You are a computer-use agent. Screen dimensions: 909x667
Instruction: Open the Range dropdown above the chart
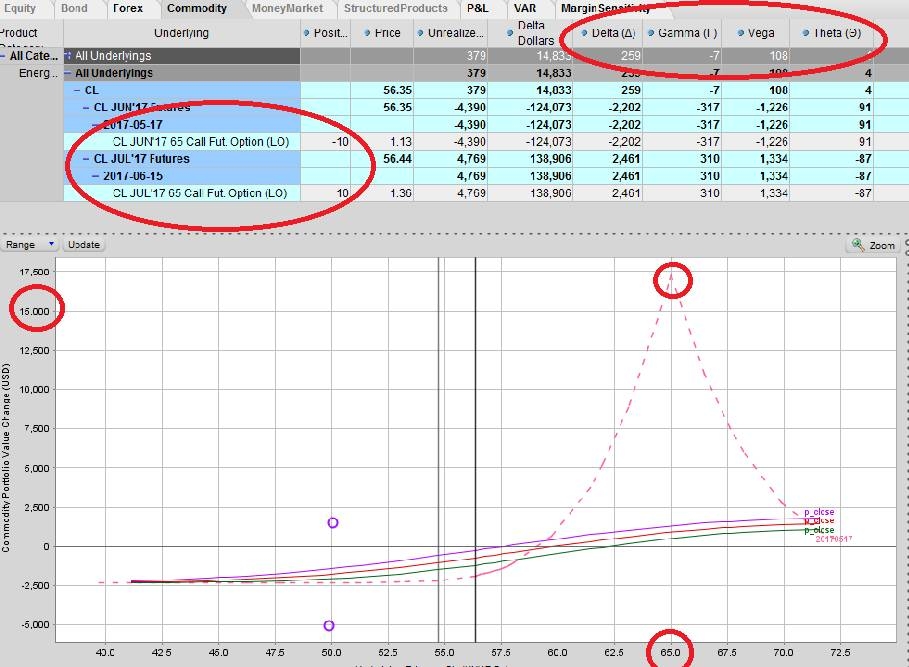[28, 245]
